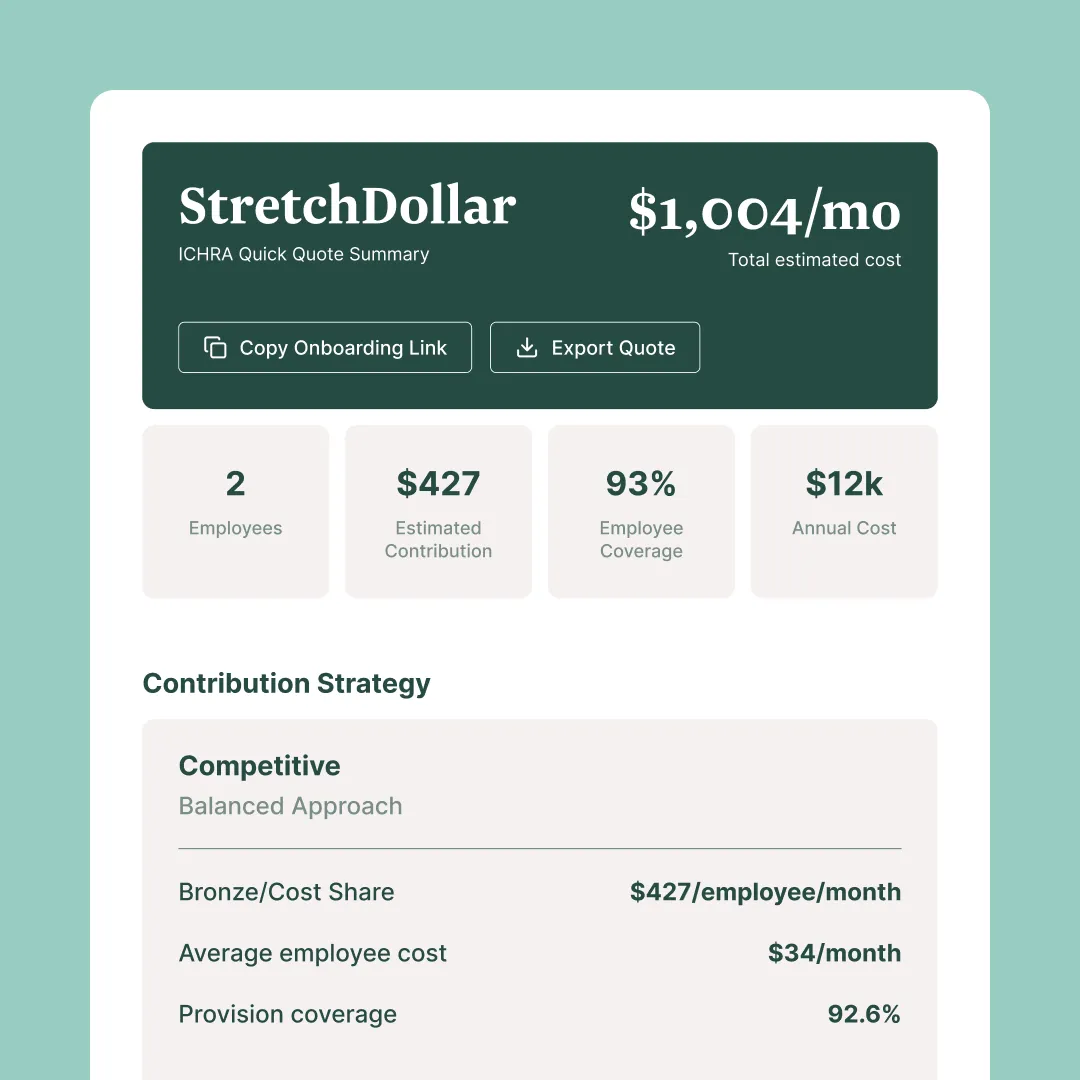Select the Competitive strategy card
The height and width of the screenshot is (1080, 1080).
(x=540, y=880)
